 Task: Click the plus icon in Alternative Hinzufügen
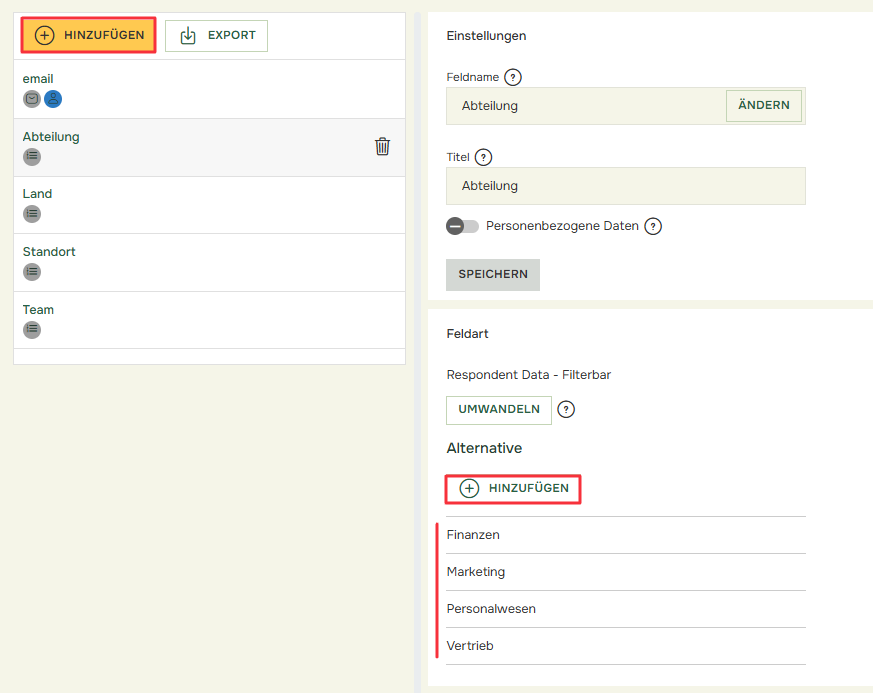pos(469,488)
